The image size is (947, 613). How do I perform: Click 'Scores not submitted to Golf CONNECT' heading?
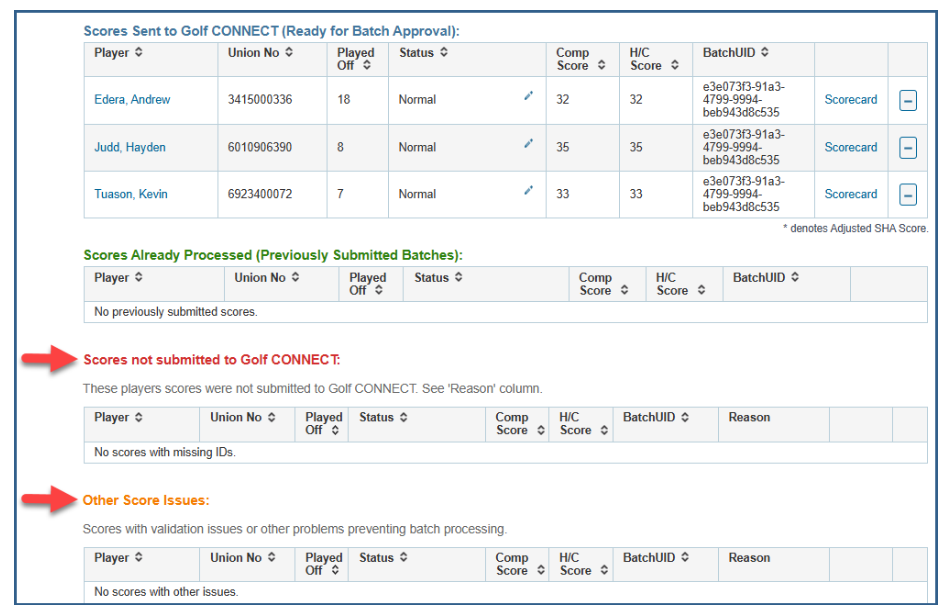(212, 360)
